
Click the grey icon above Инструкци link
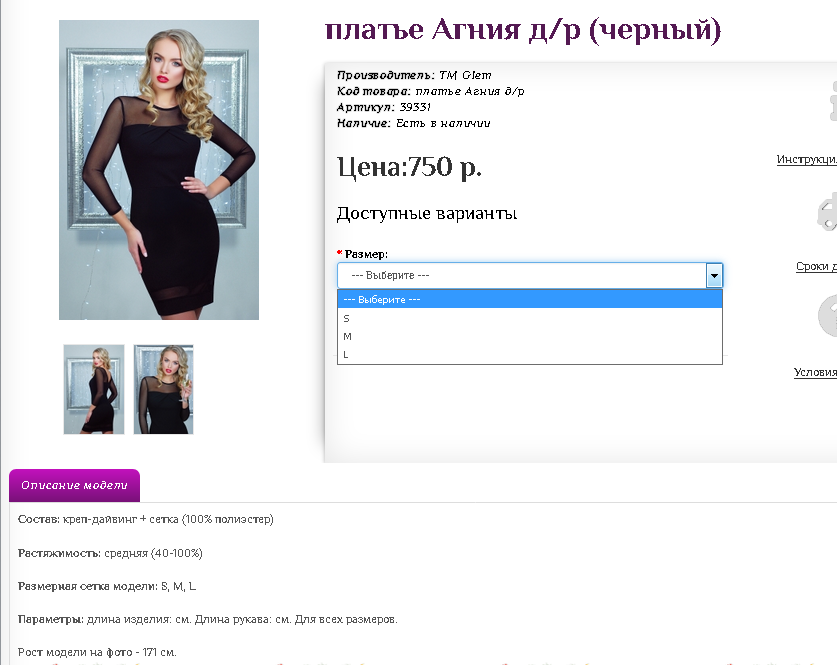[833, 101]
